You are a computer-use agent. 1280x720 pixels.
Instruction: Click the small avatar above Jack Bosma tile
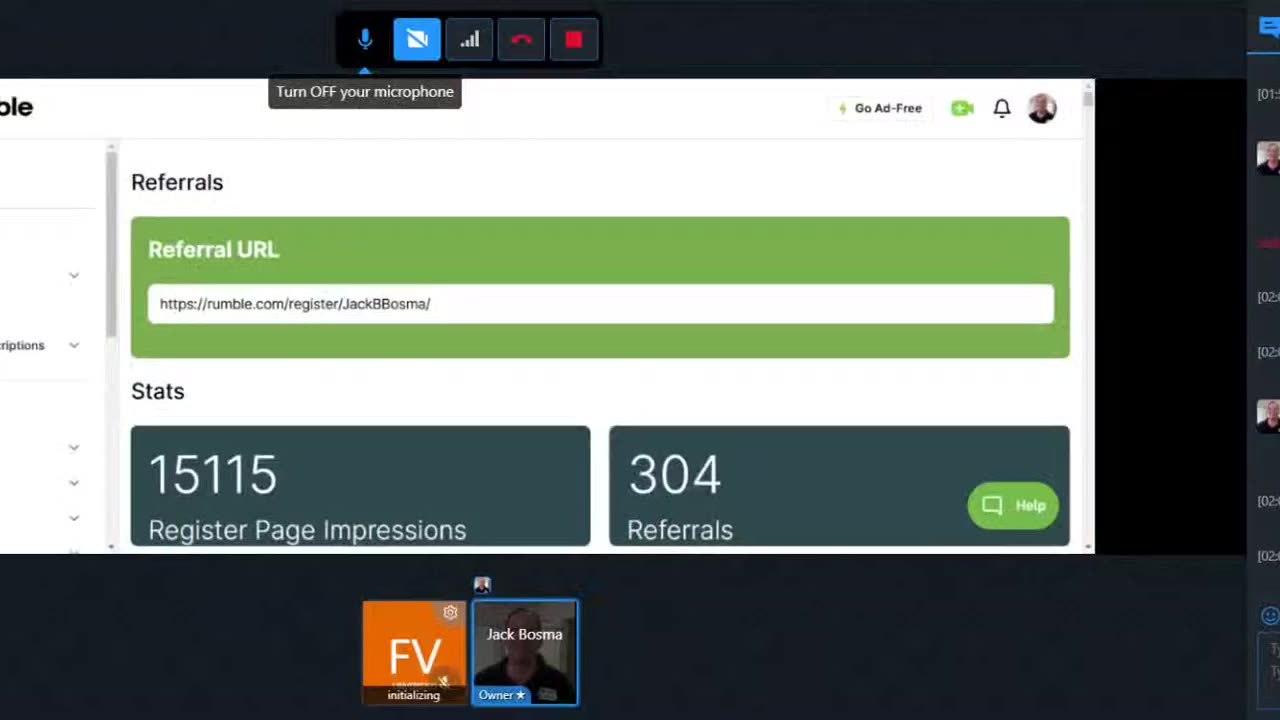click(482, 585)
